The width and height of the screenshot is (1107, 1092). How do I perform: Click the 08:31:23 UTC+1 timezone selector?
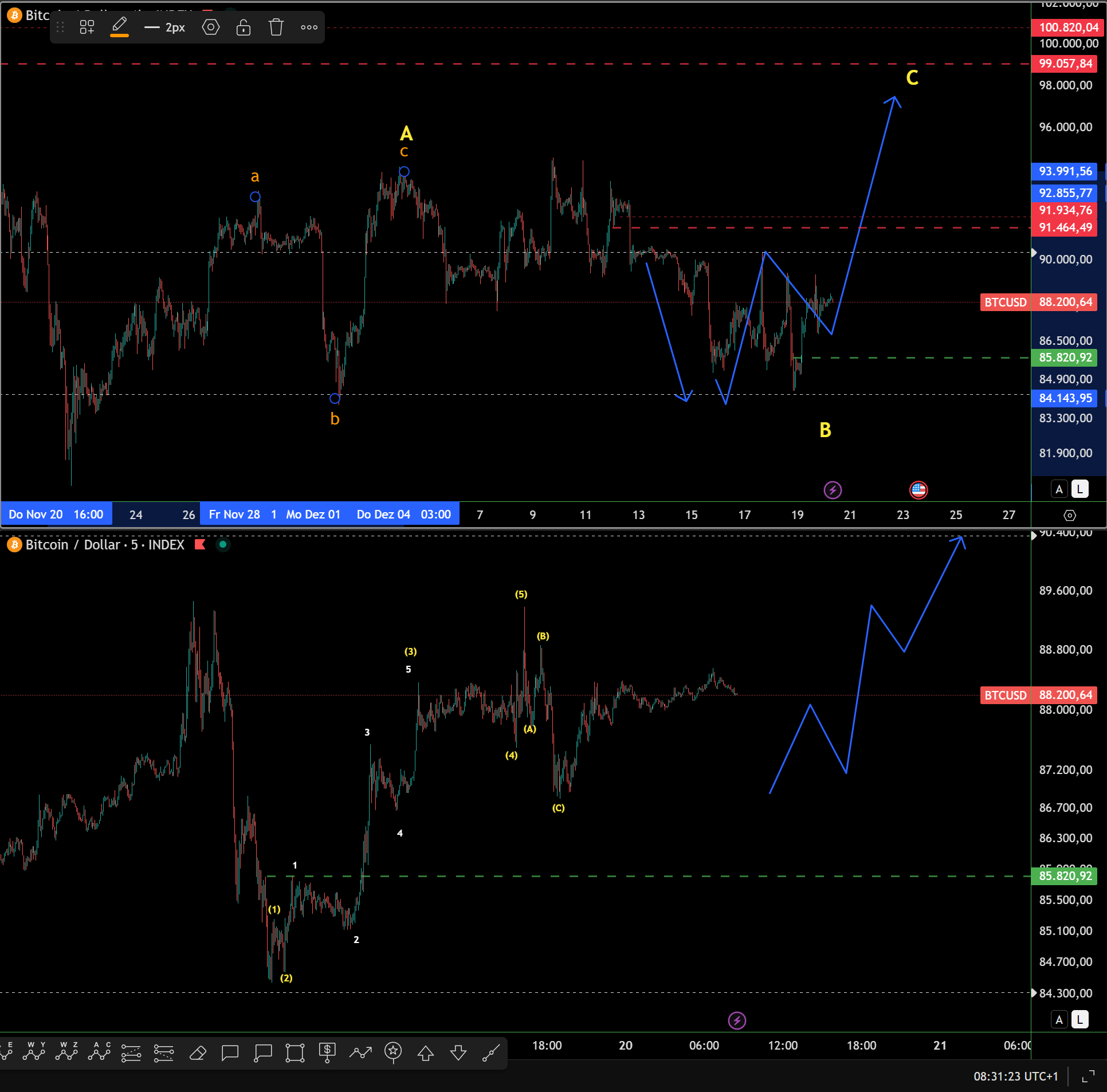(x=1015, y=1076)
